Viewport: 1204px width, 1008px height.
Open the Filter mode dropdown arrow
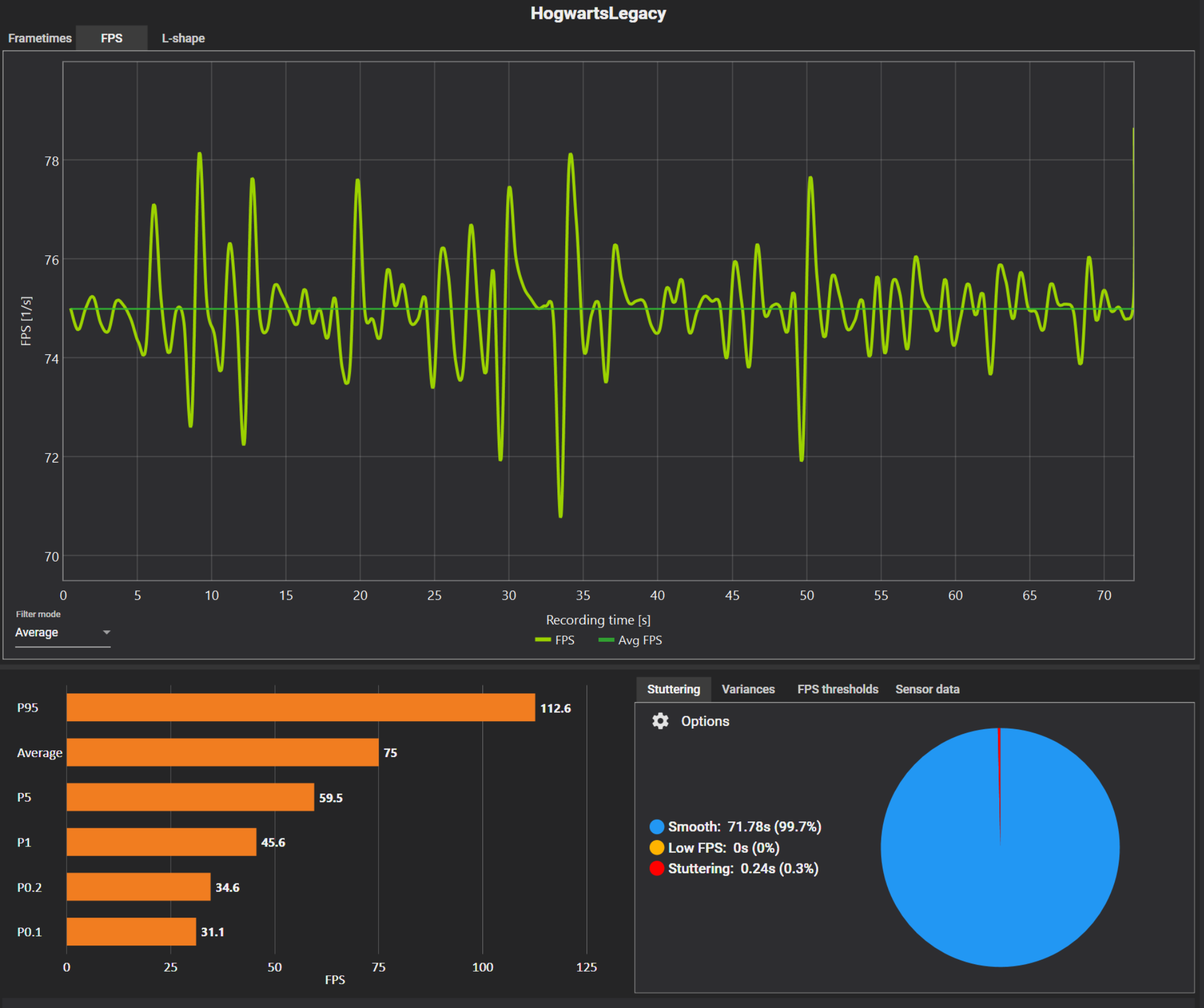(106, 633)
